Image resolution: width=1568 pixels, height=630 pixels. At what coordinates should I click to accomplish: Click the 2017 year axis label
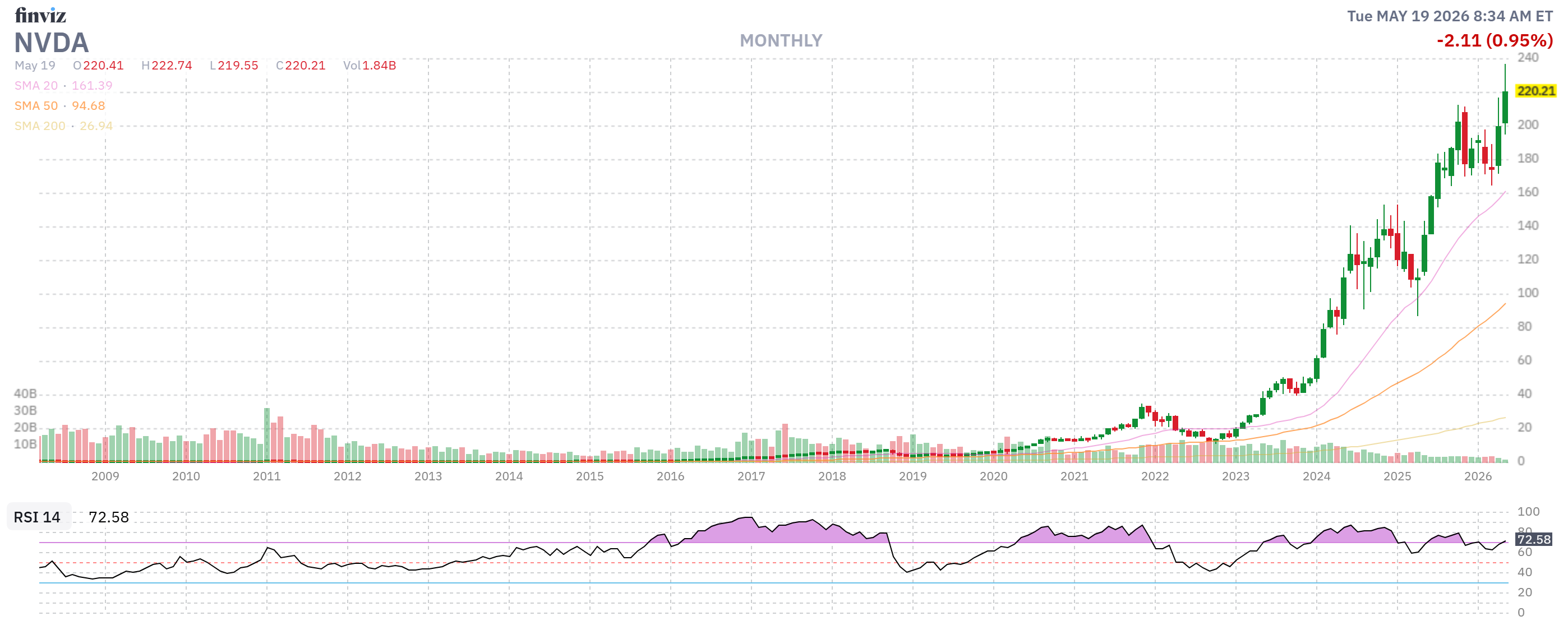pyautogui.click(x=751, y=476)
